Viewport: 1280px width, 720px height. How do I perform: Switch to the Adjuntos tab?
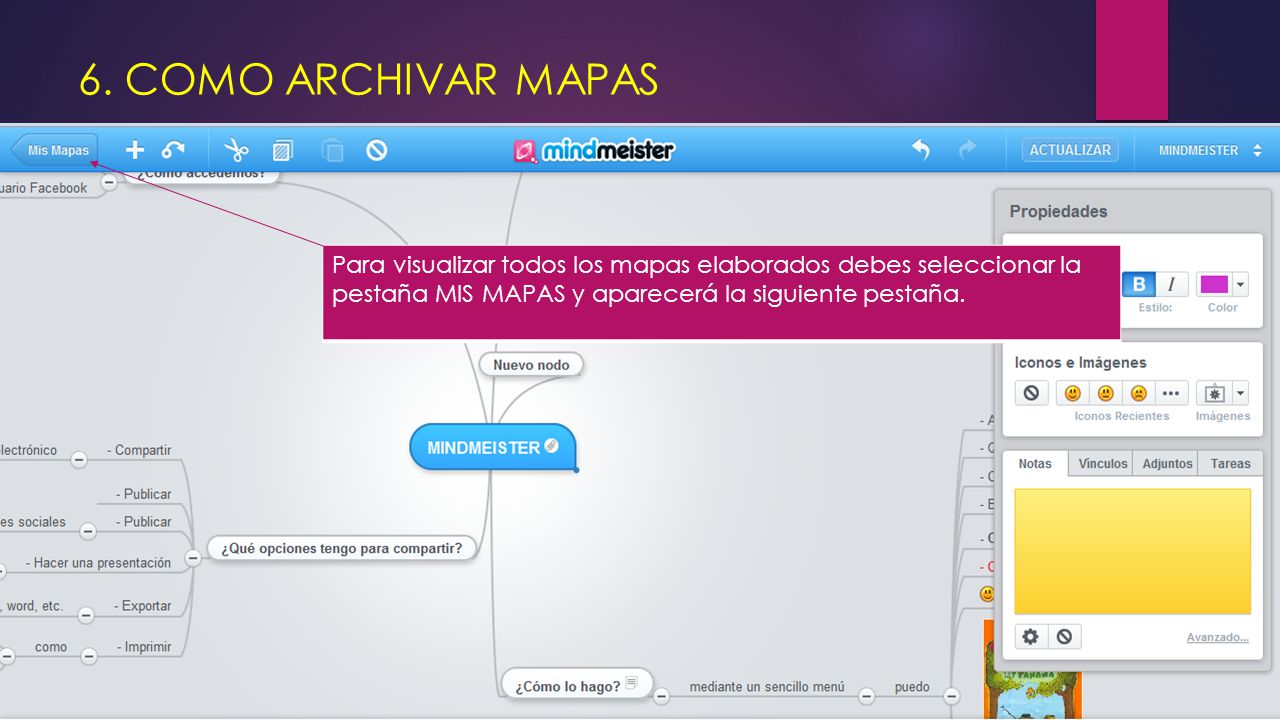pyautogui.click(x=1167, y=464)
